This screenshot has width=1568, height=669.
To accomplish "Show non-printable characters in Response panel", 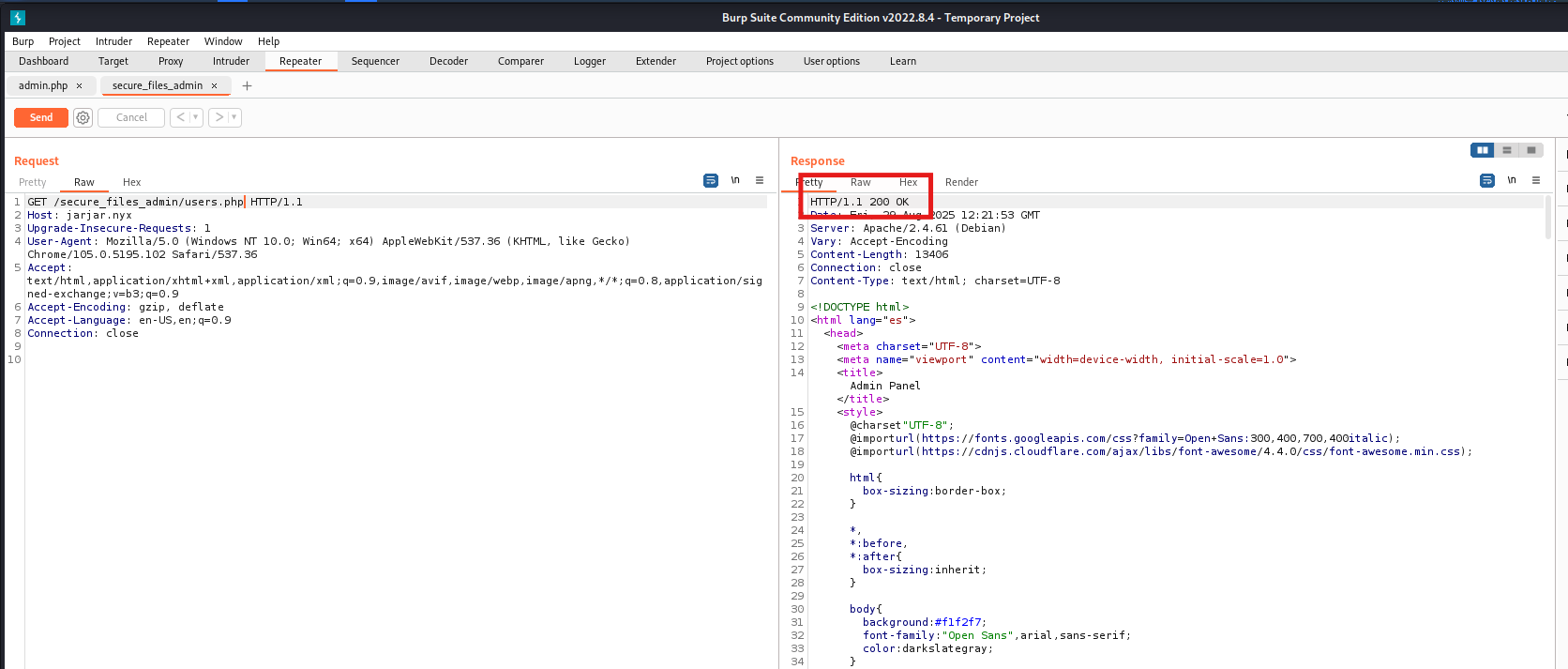I will pos(1512,180).
